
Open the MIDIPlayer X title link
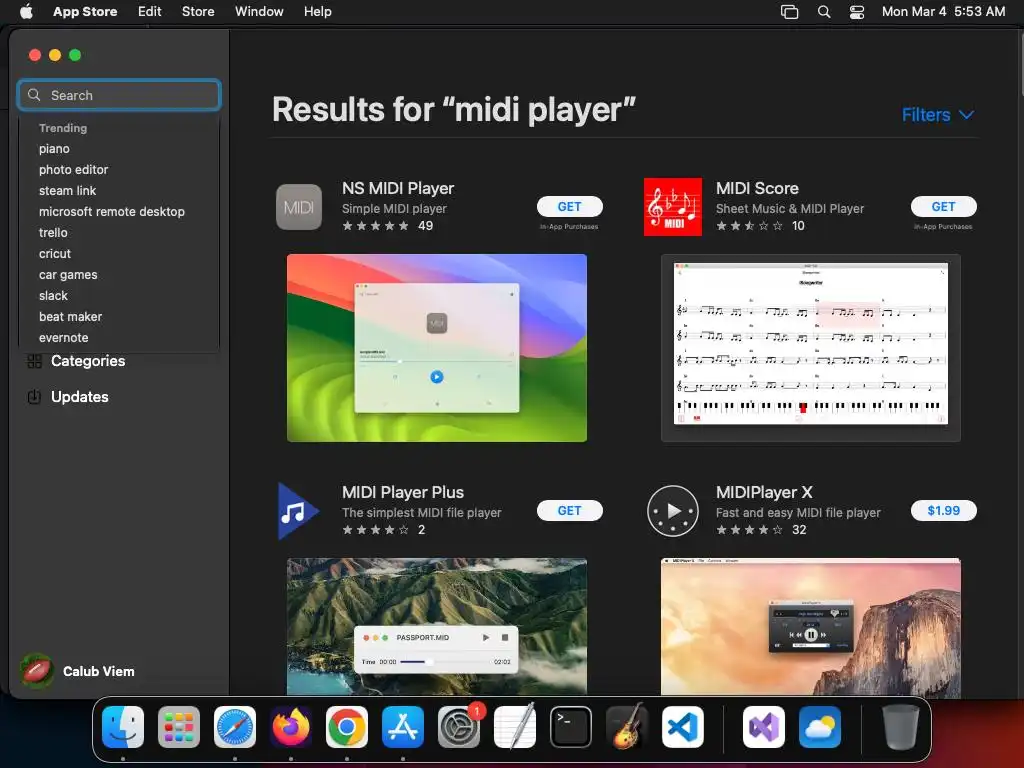(x=764, y=492)
